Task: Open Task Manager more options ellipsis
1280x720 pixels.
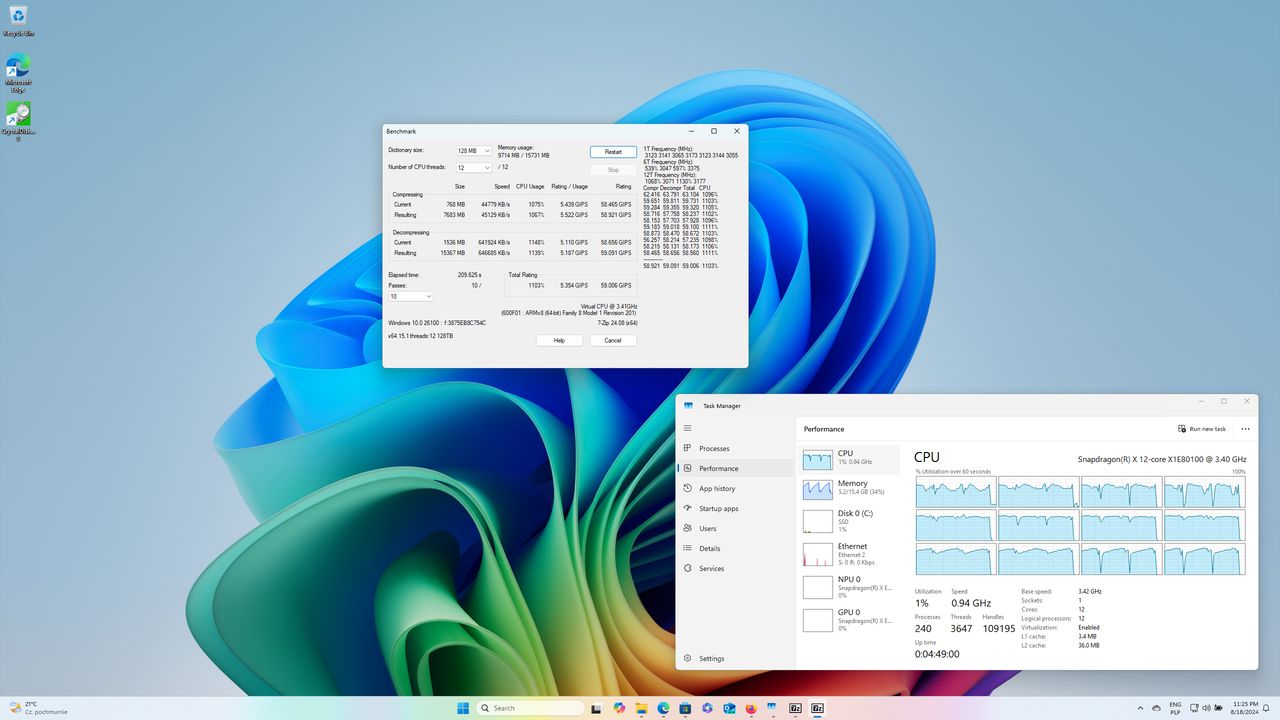Action: (x=1245, y=429)
